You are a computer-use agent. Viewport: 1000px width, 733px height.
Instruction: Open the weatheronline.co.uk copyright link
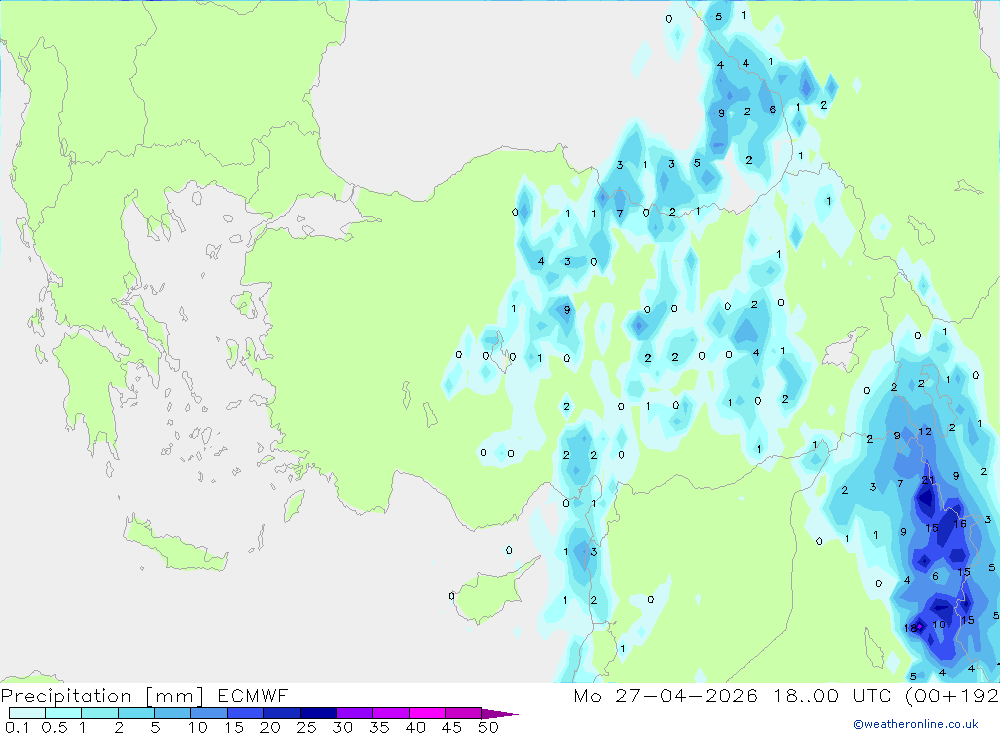click(x=916, y=724)
